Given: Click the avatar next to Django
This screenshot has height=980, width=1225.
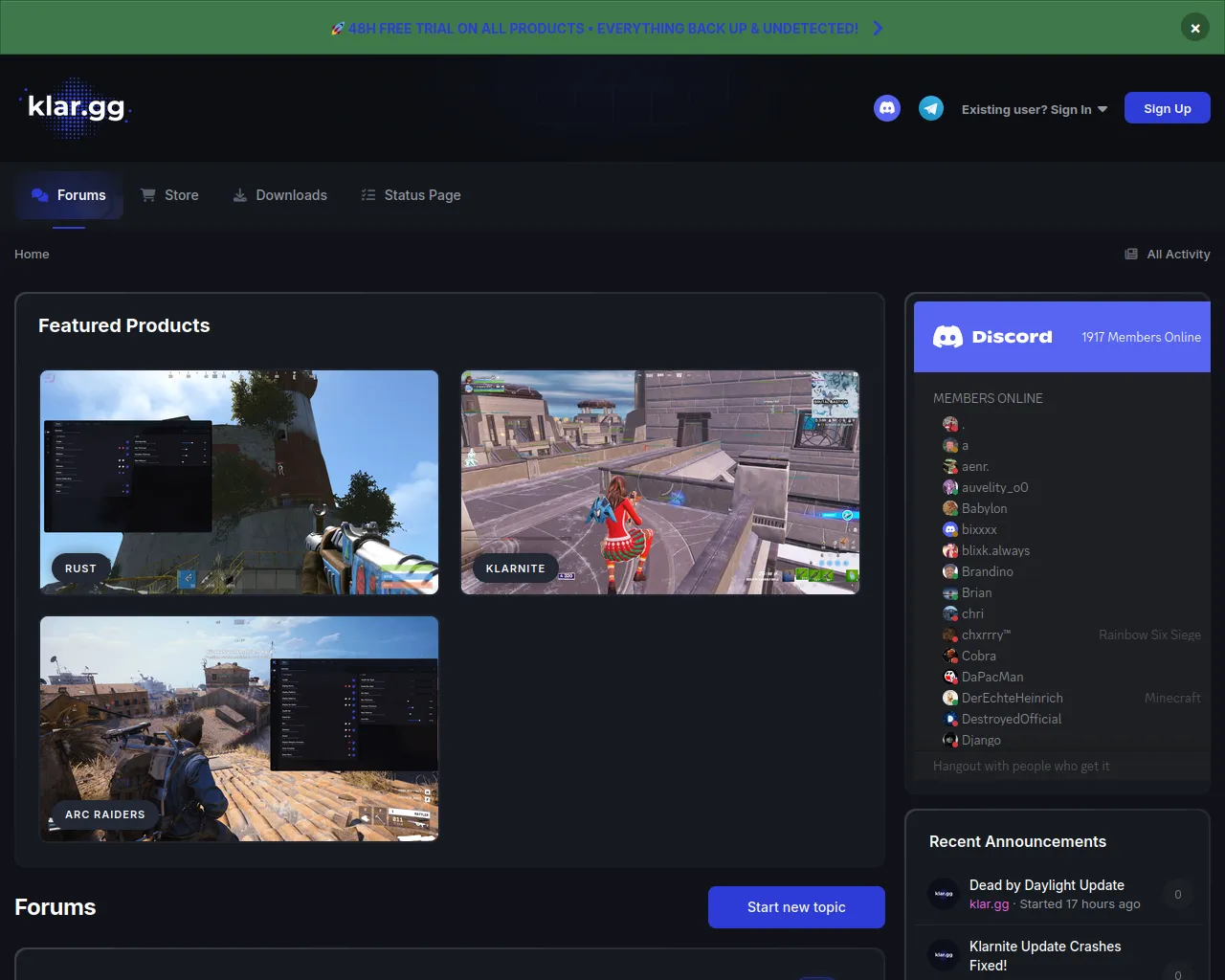Looking at the screenshot, I should 950,740.
